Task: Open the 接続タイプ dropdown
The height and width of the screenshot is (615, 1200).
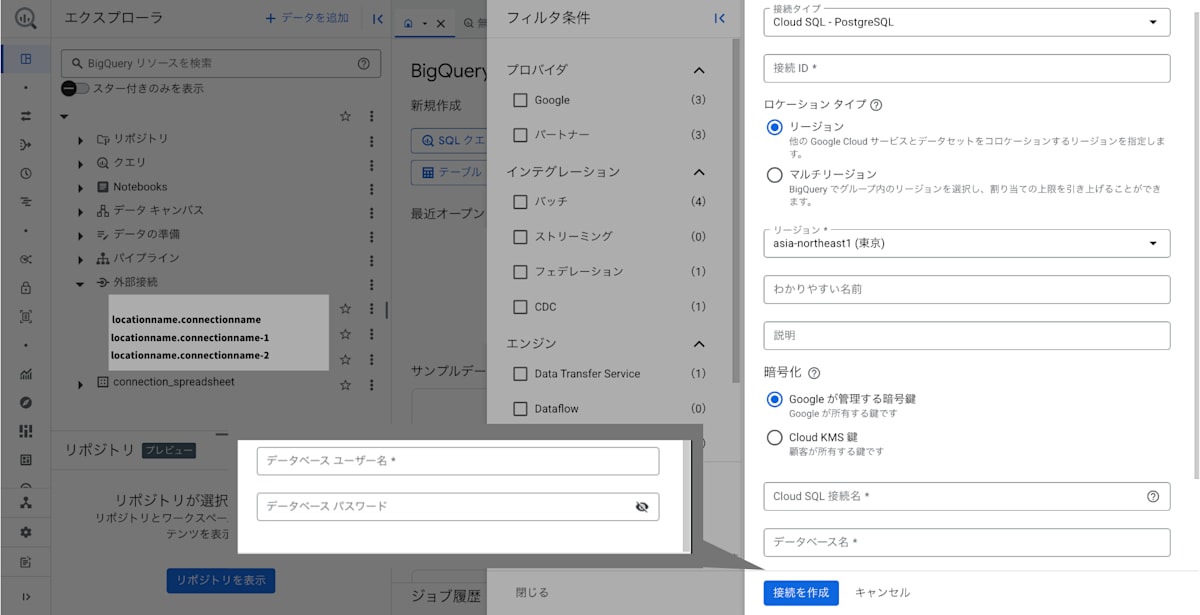Action: [966, 22]
